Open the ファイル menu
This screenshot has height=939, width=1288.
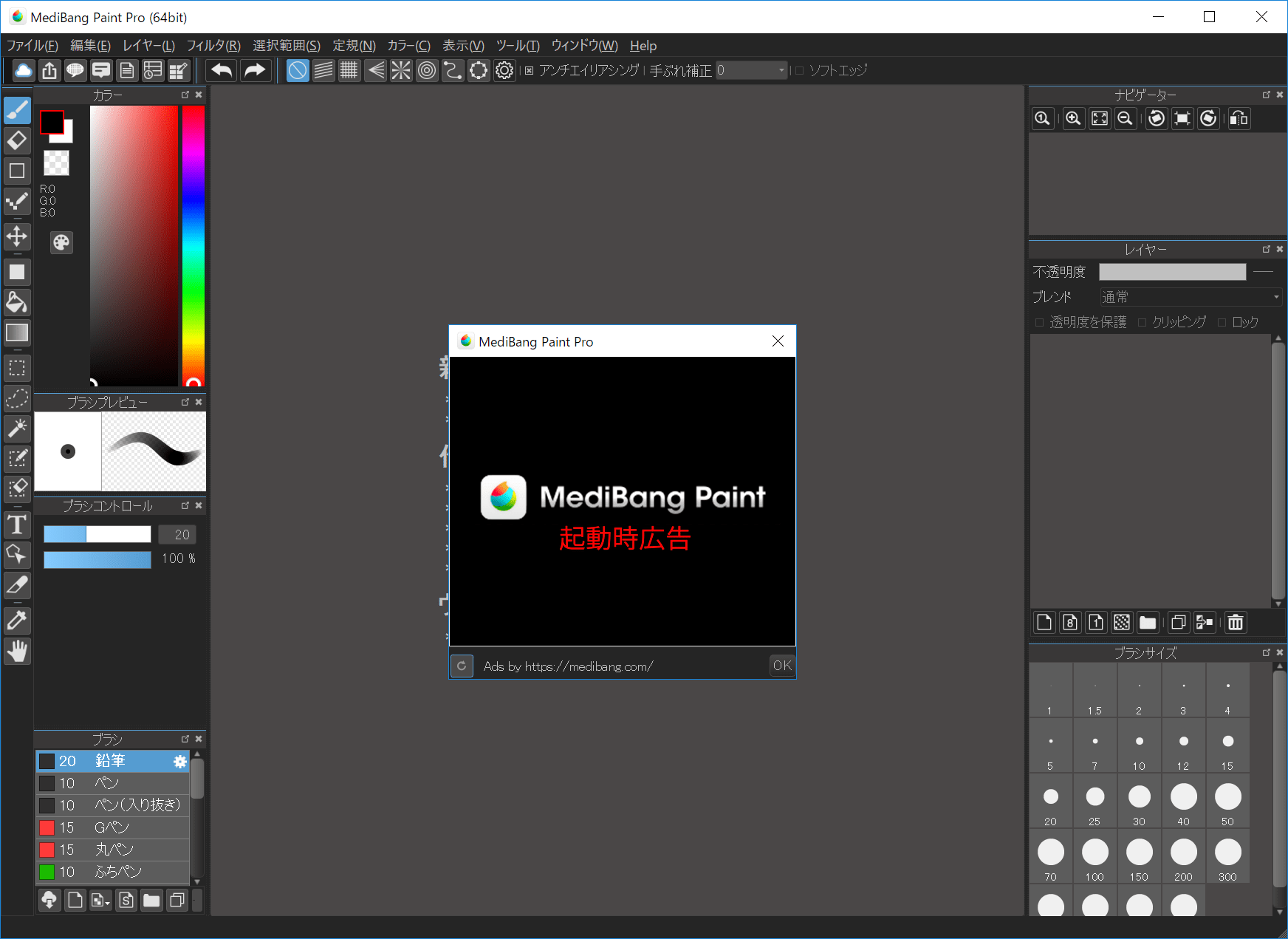coord(31,45)
